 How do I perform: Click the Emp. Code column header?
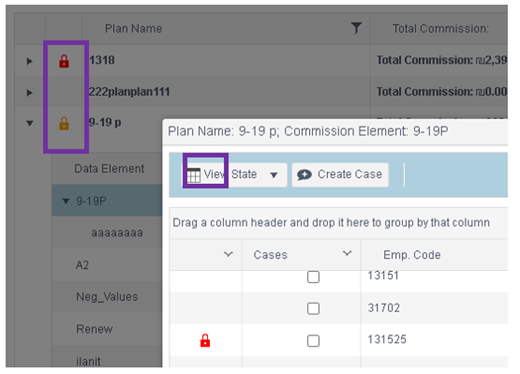412,255
